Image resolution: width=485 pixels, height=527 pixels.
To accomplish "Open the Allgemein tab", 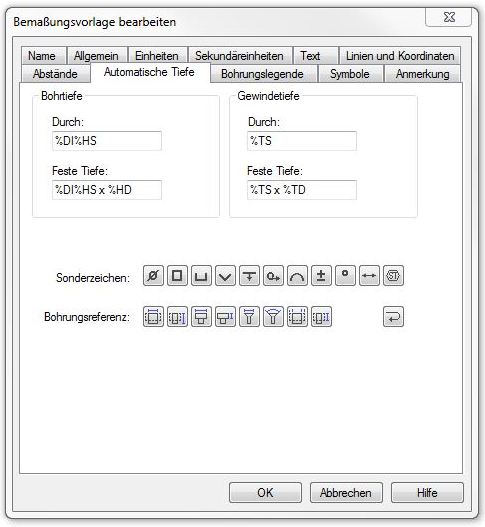I will coord(96,56).
